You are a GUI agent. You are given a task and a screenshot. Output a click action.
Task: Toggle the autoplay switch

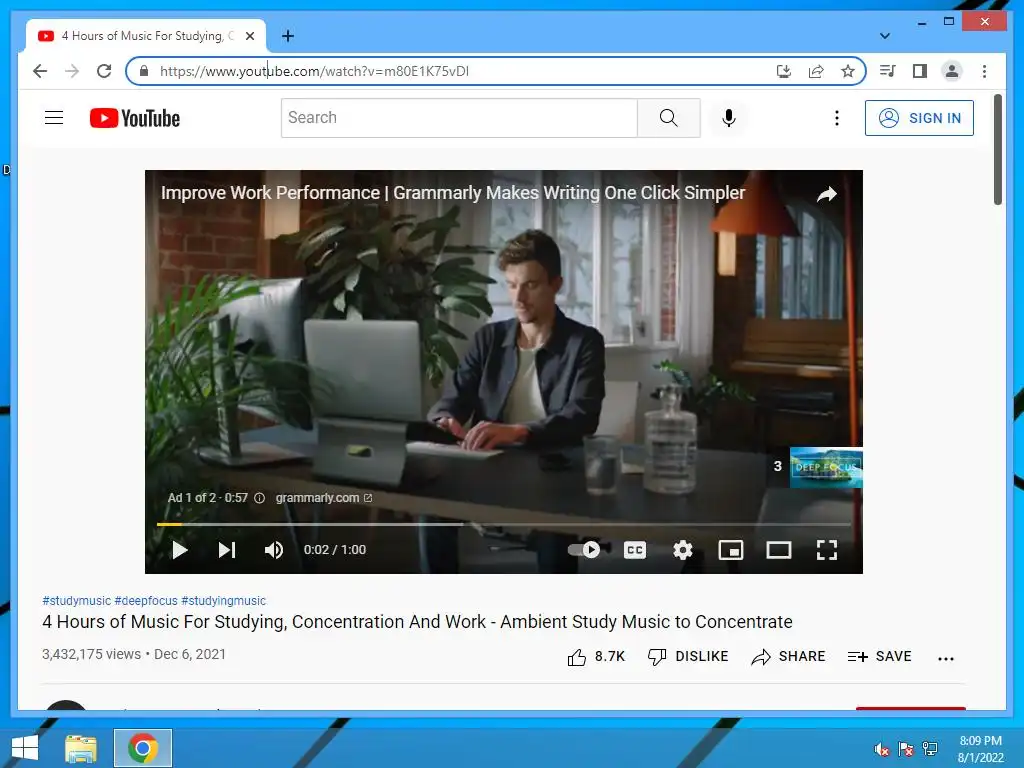coord(584,550)
